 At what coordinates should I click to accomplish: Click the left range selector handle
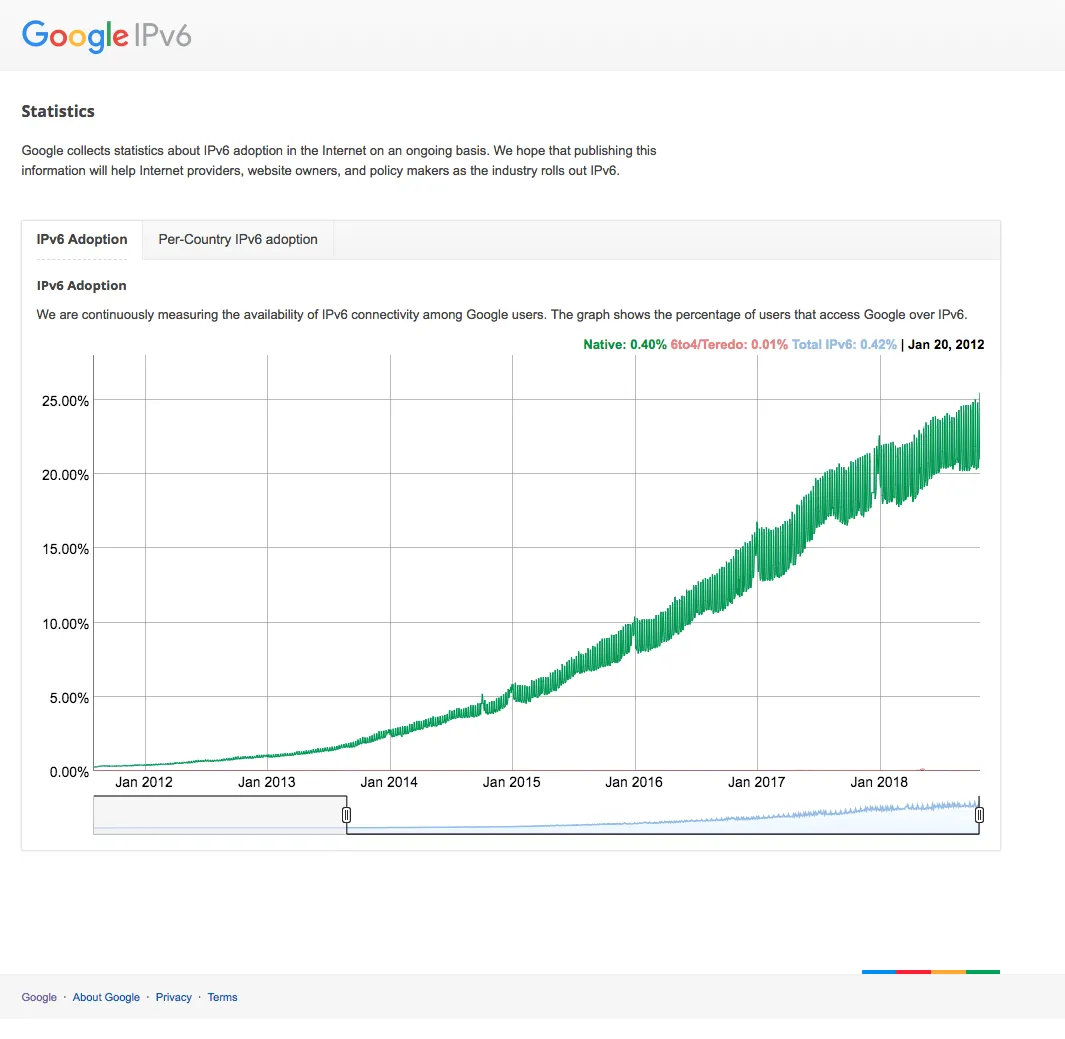click(x=347, y=815)
